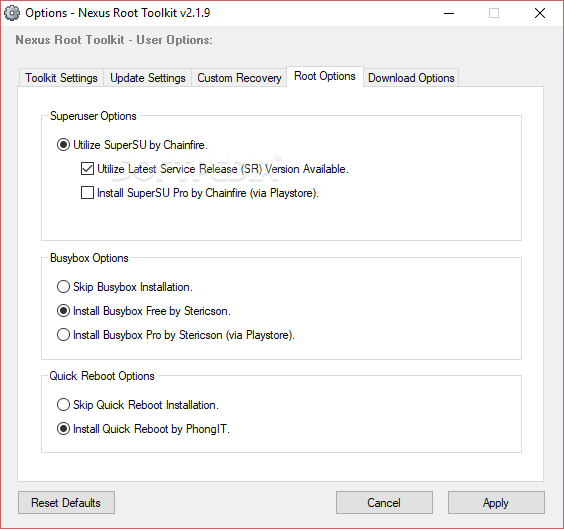Switch to Toolkit Settings tab
The width and height of the screenshot is (564, 529).
pyautogui.click(x=61, y=78)
